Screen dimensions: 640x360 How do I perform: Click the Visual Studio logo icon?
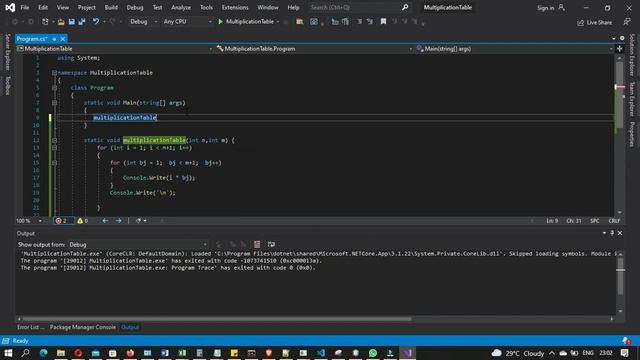coord(10,7)
